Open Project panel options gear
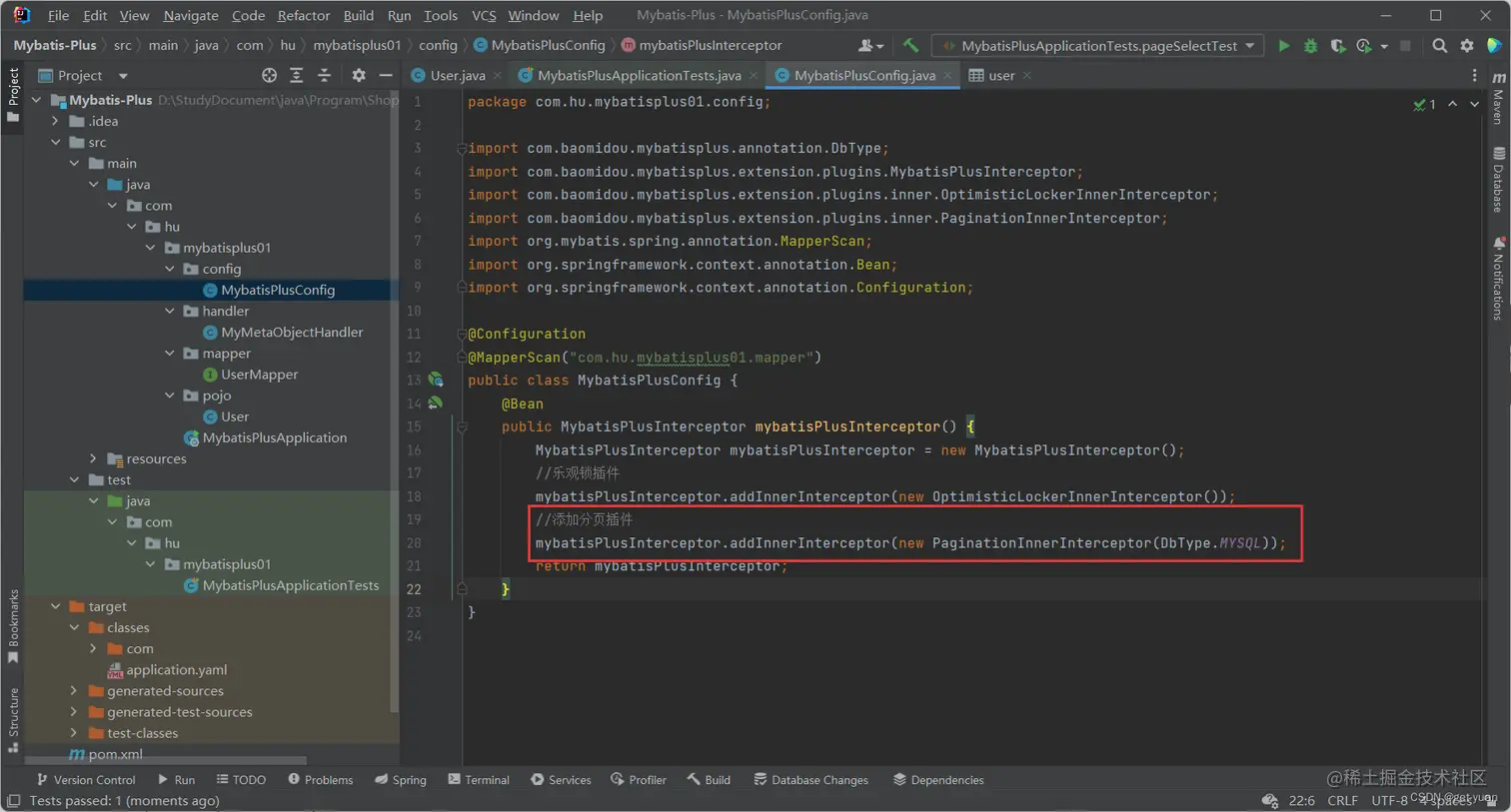 (359, 75)
